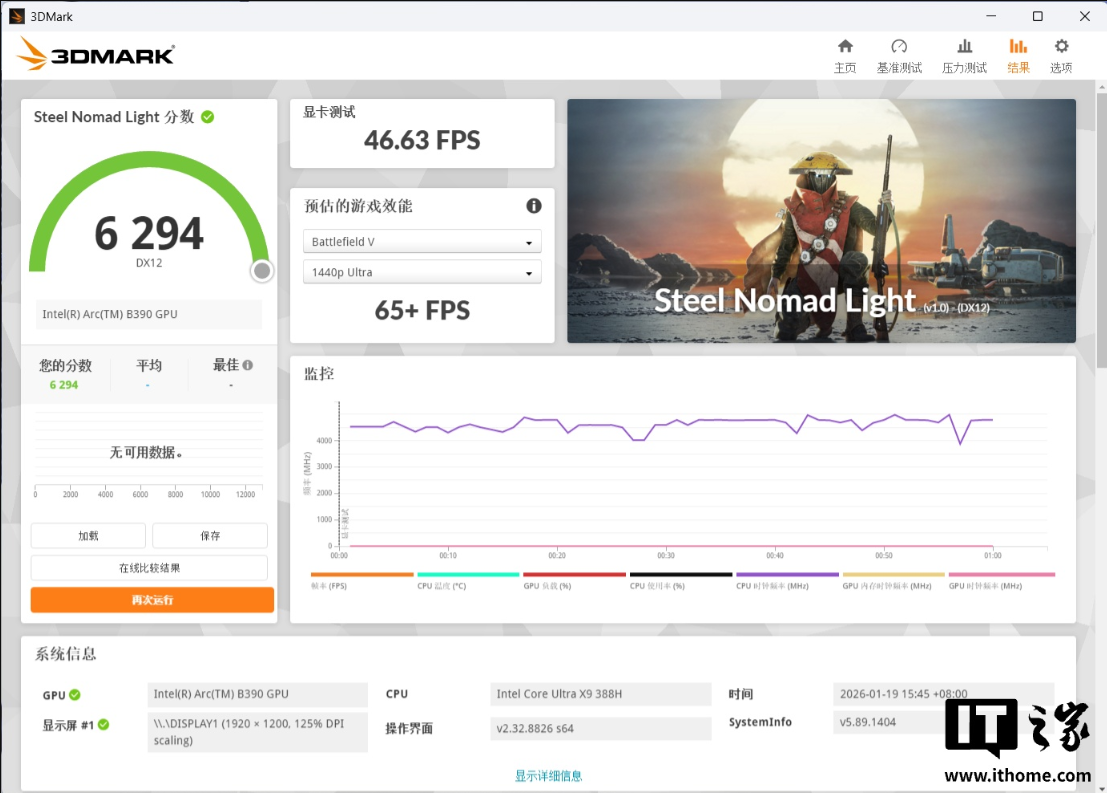Click the green checkmark beside Steel Nomad Light 分数

208,117
